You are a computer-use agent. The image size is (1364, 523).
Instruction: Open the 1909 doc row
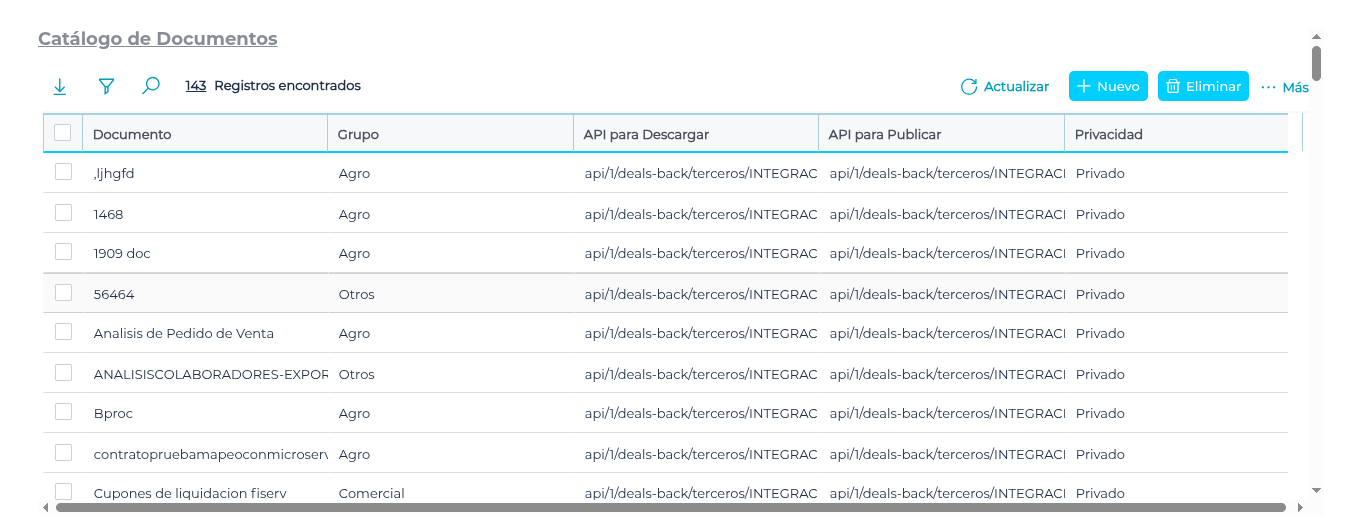click(x=122, y=254)
